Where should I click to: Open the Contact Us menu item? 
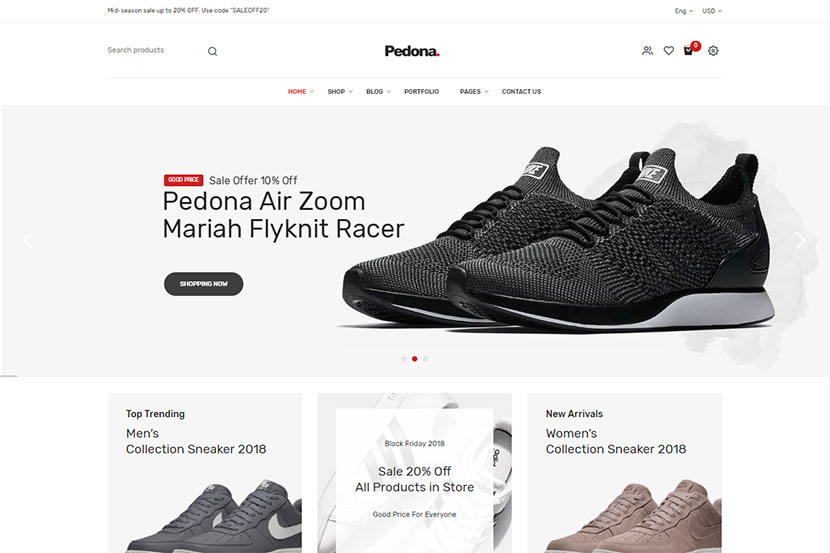tap(521, 92)
